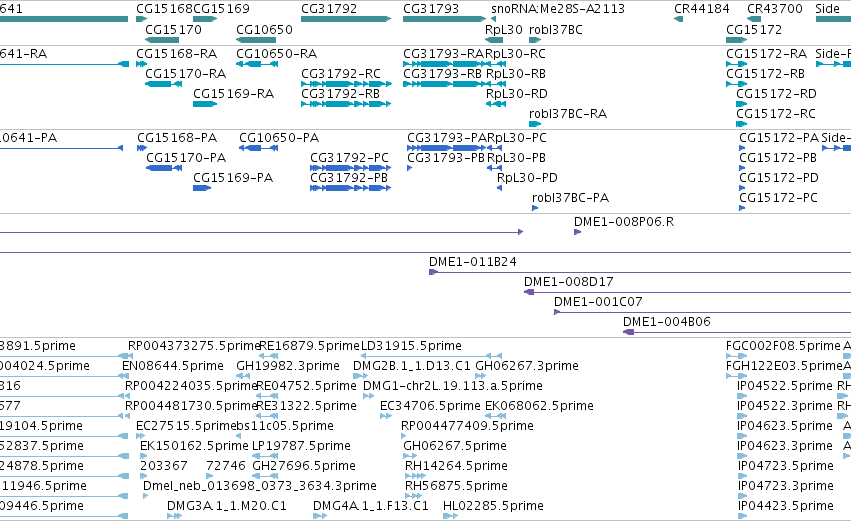Click the CG15172-PD protein label

tap(779, 178)
